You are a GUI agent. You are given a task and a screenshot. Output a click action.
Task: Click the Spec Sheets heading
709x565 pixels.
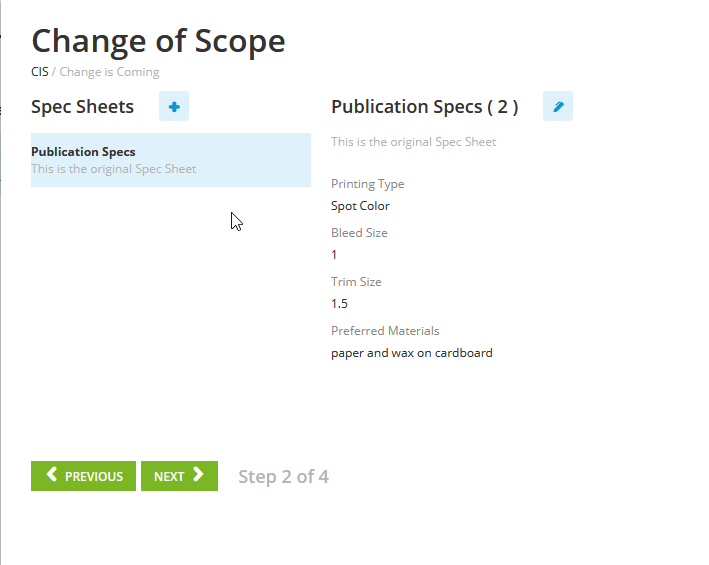coord(82,107)
